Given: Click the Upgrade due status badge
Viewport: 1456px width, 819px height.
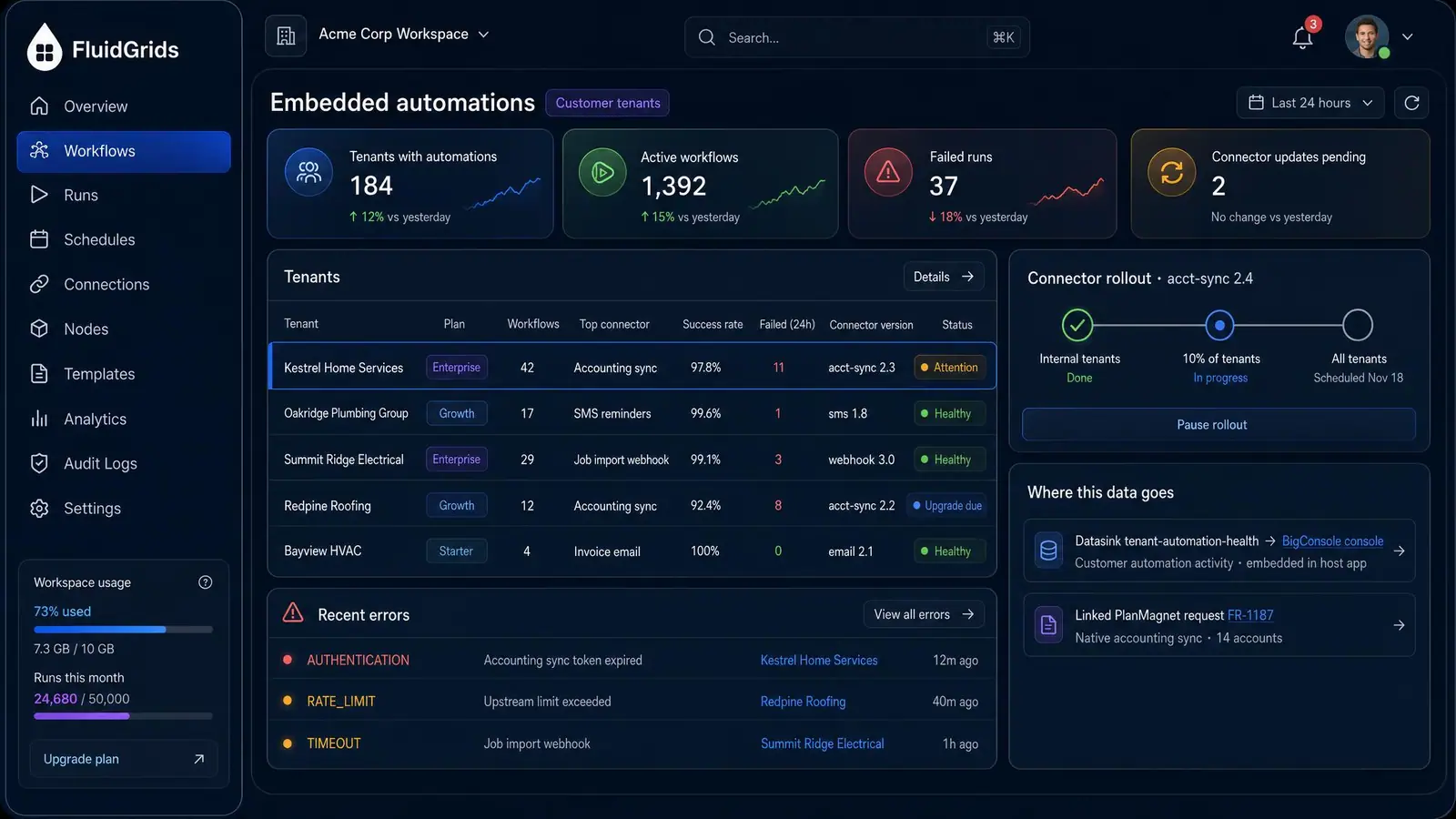Looking at the screenshot, I should (946, 506).
